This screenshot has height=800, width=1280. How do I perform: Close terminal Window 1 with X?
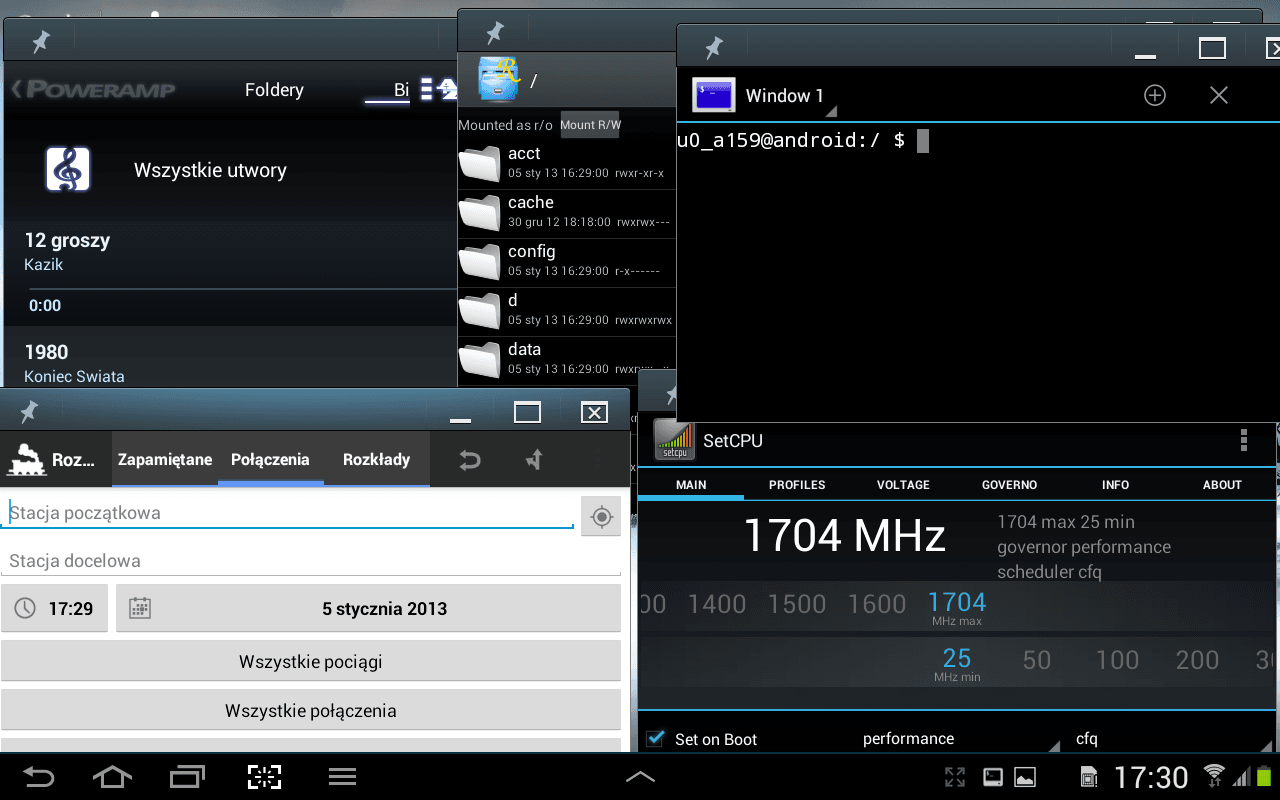tap(1219, 95)
